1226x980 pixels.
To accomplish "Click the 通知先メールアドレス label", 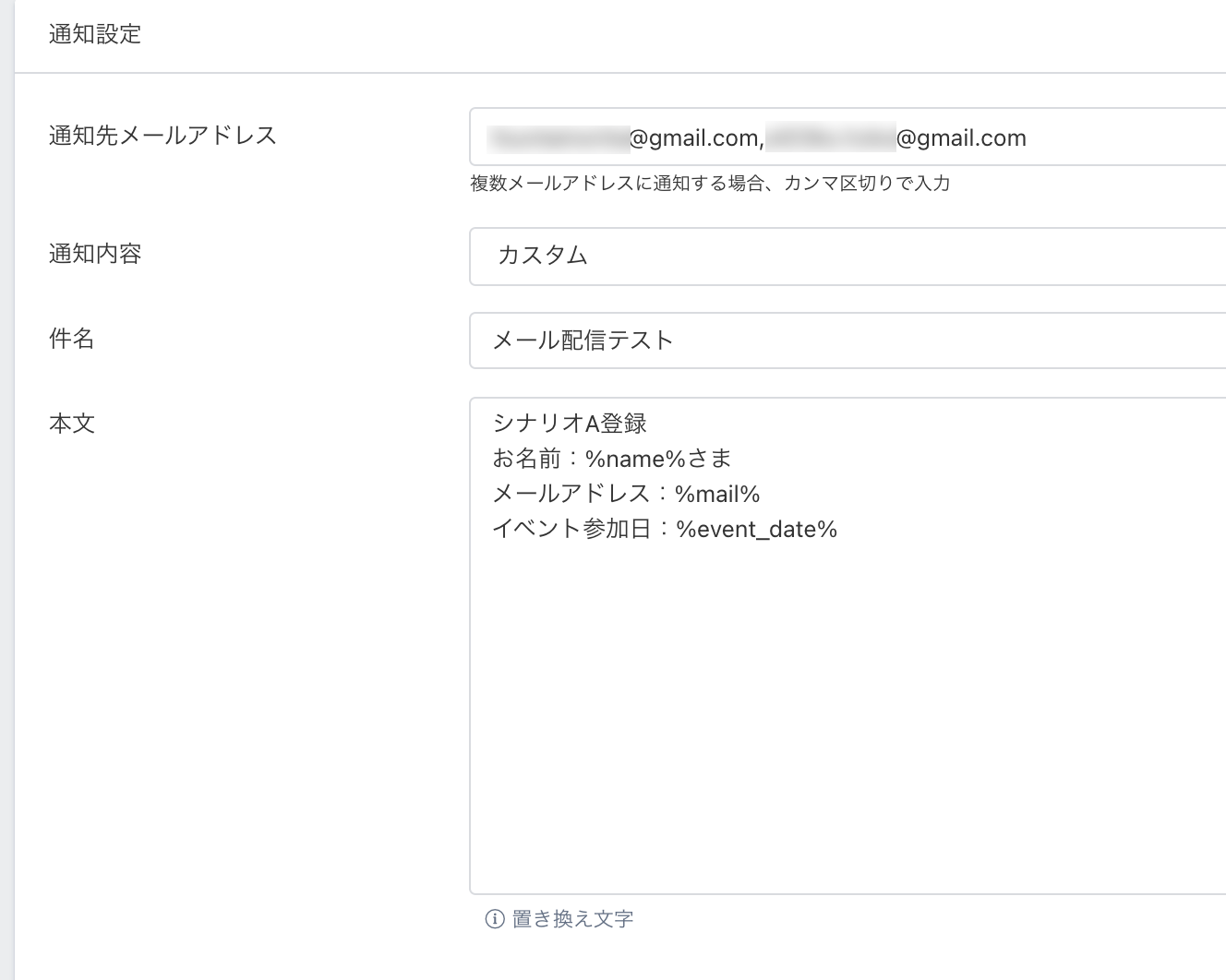I will pos(162,136).
